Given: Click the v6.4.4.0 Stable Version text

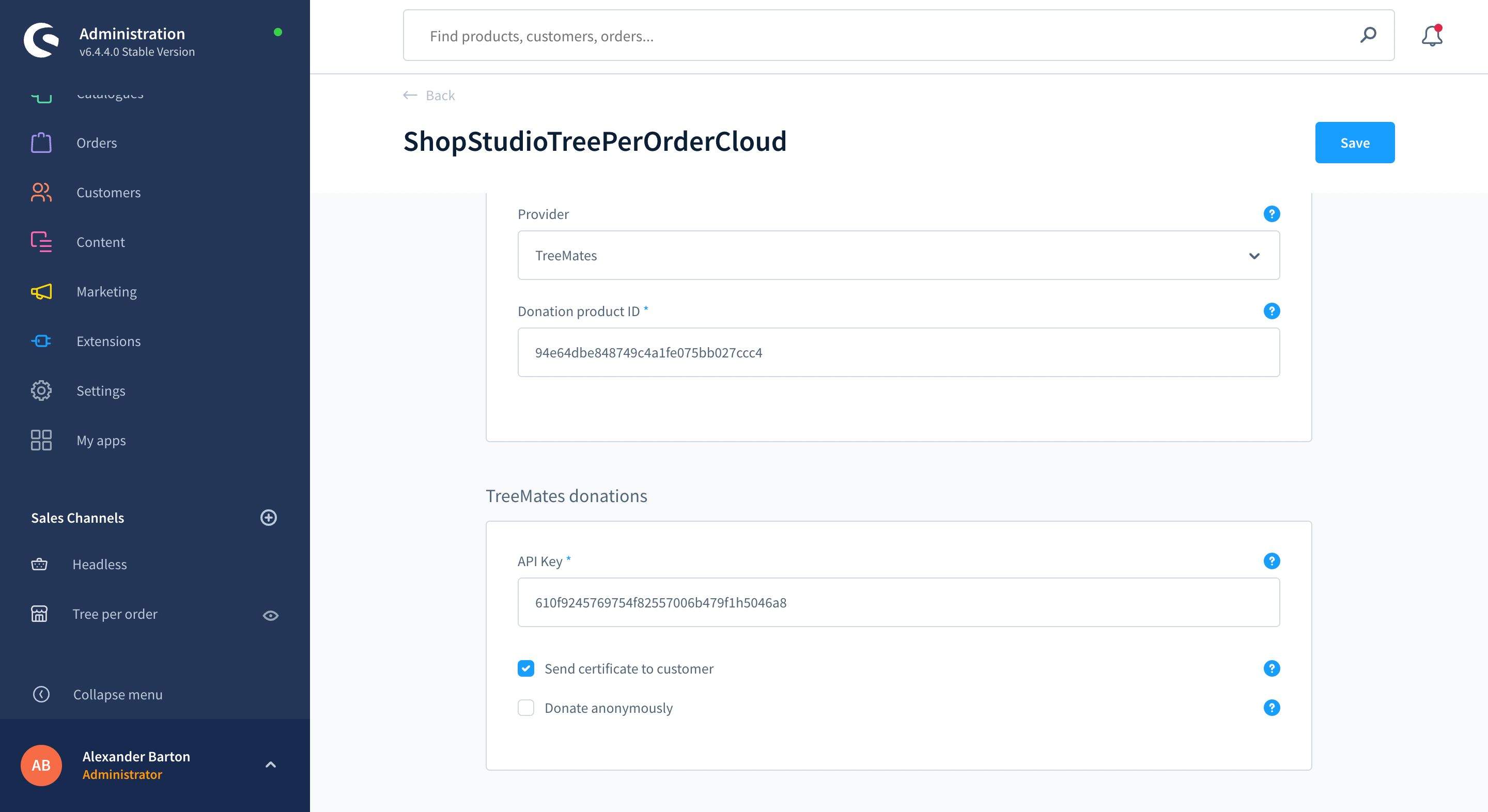Looking at the screenshot, I should click(137, 52).
